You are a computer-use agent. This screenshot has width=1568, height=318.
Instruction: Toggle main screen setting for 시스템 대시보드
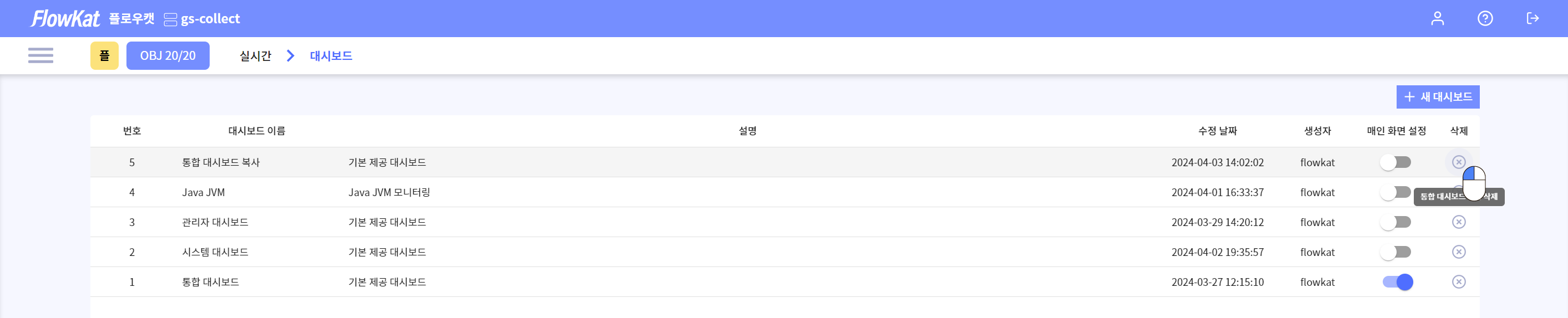pyautogui.click(x=1395, y=252)
